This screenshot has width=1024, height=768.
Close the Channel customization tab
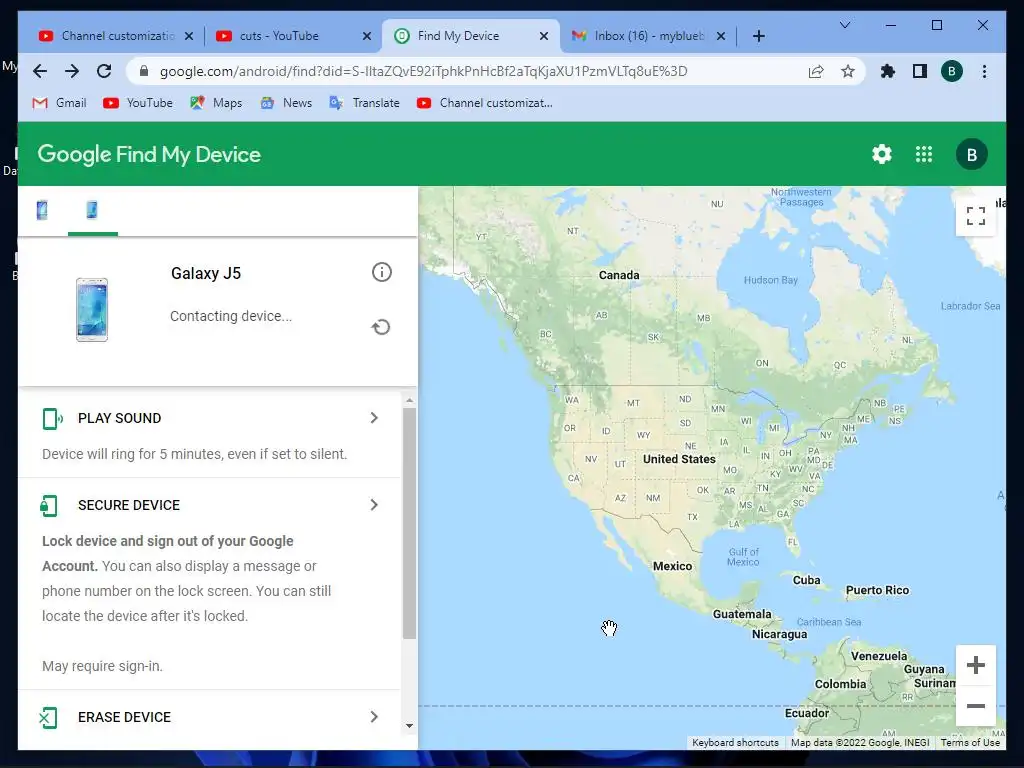pyautogui.click(x=189, y=36)
